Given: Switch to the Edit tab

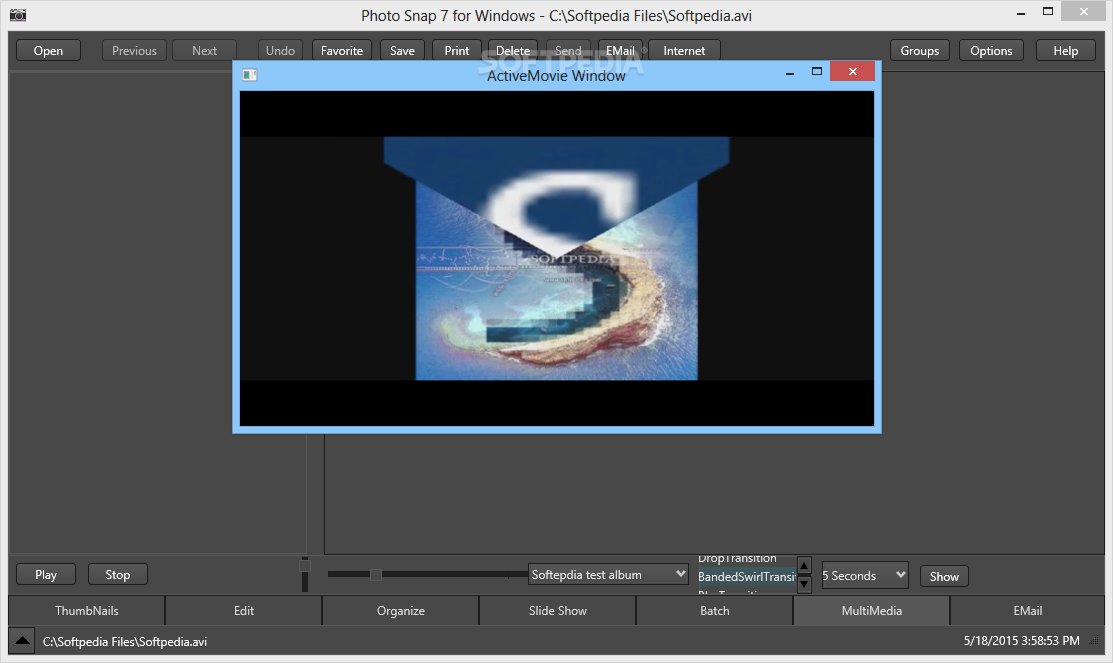Looking at the screenshot, I should pos(243,610).
